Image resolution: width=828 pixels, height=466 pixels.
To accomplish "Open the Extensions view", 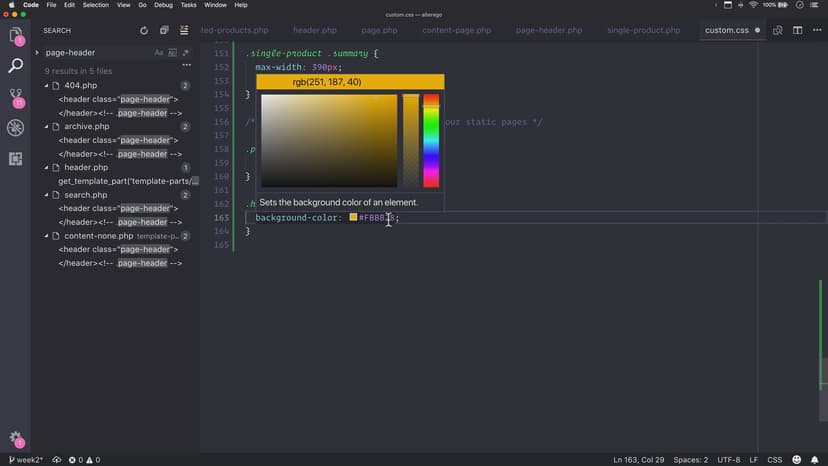I will tap(16, 159).
